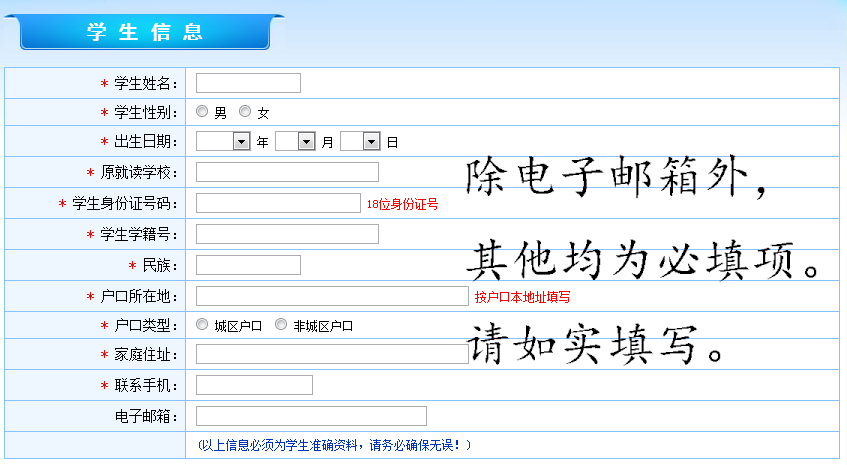Select the 男 (male) gender radio button
Image resolution: width=847 pixels, height=465 pixels.
click(202, 112)
